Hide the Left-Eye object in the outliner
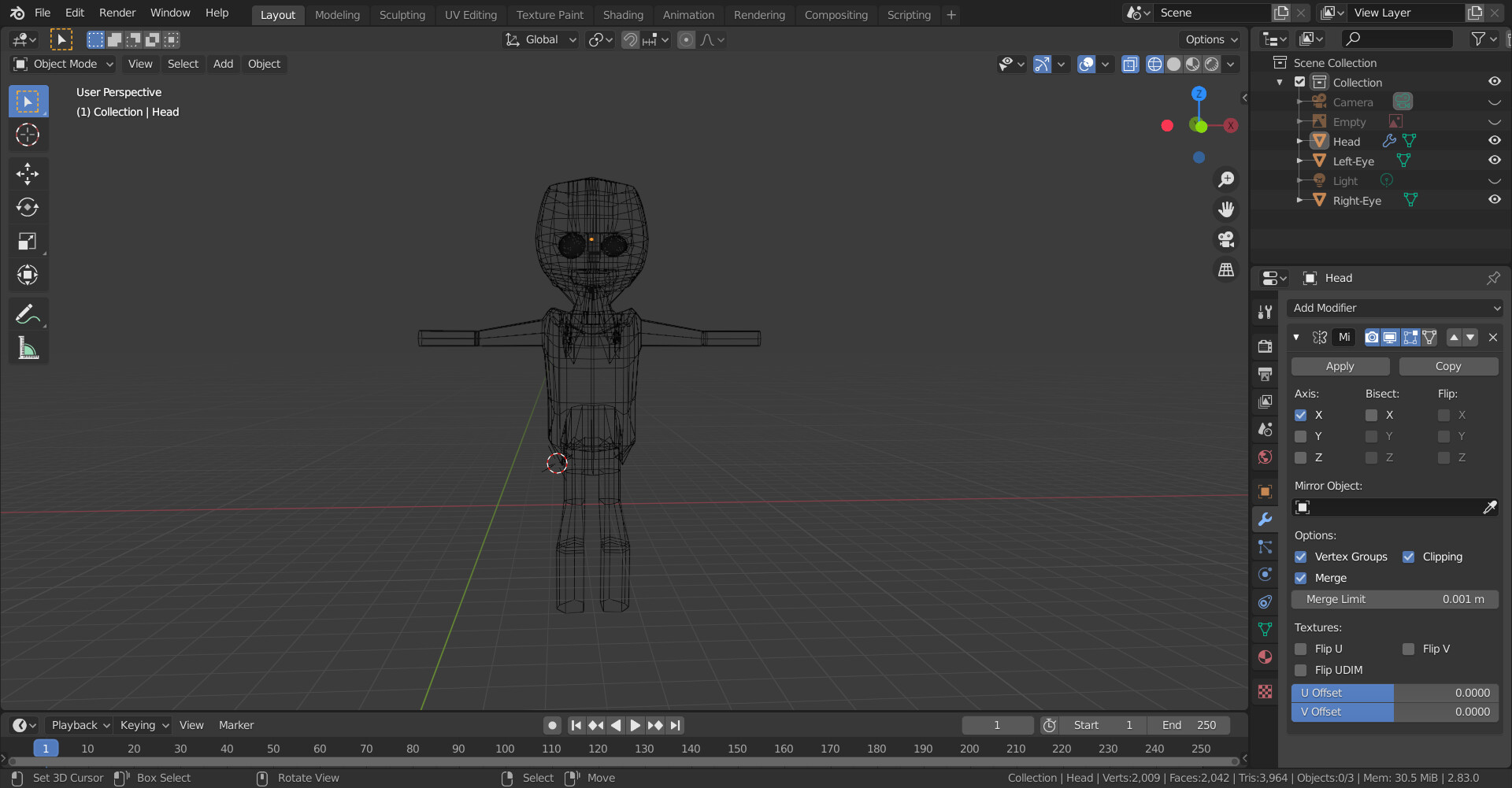Screen dimensions: 1512x788 point(1494,160)
